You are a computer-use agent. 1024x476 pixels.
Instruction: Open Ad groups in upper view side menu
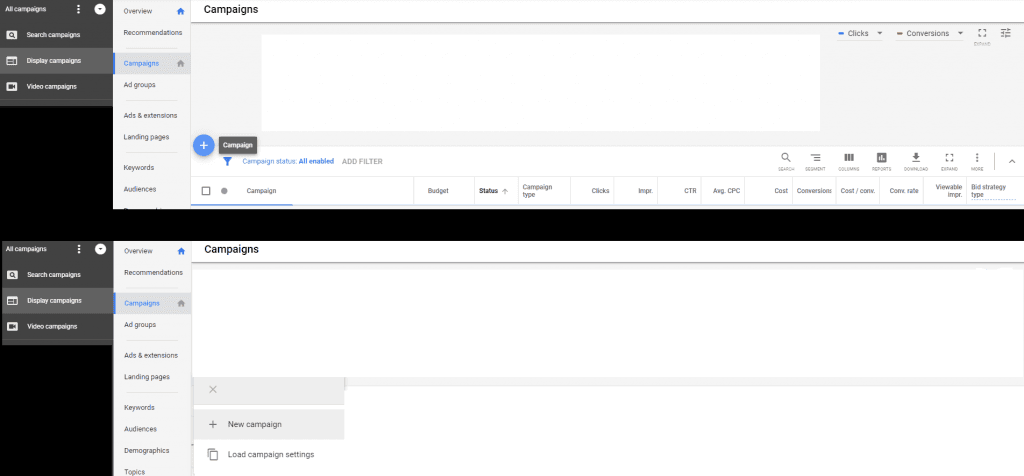[139, 85]
